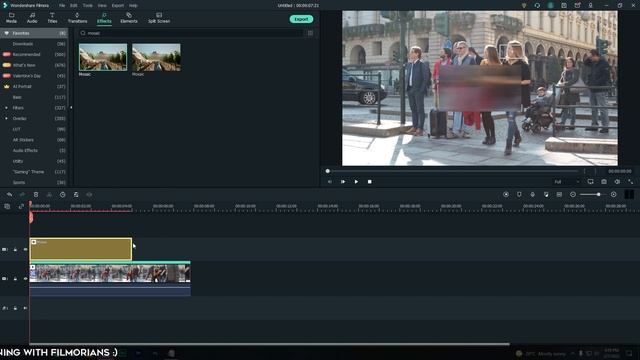Mute the audio track

click(25, 308)
